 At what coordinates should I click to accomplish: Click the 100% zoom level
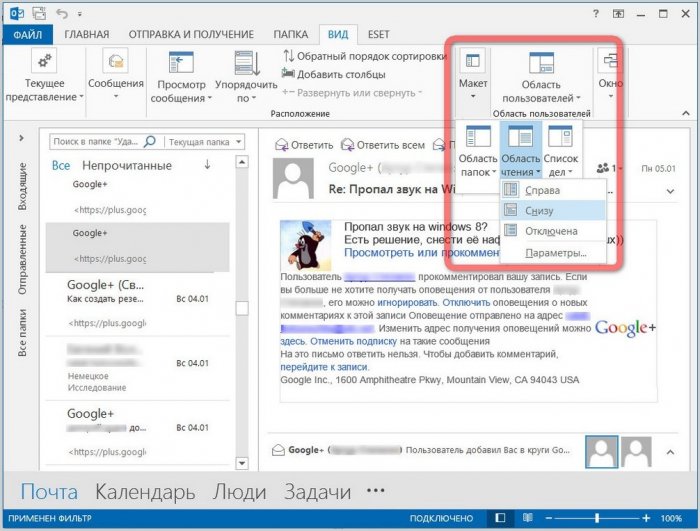(x=671, y=518)
